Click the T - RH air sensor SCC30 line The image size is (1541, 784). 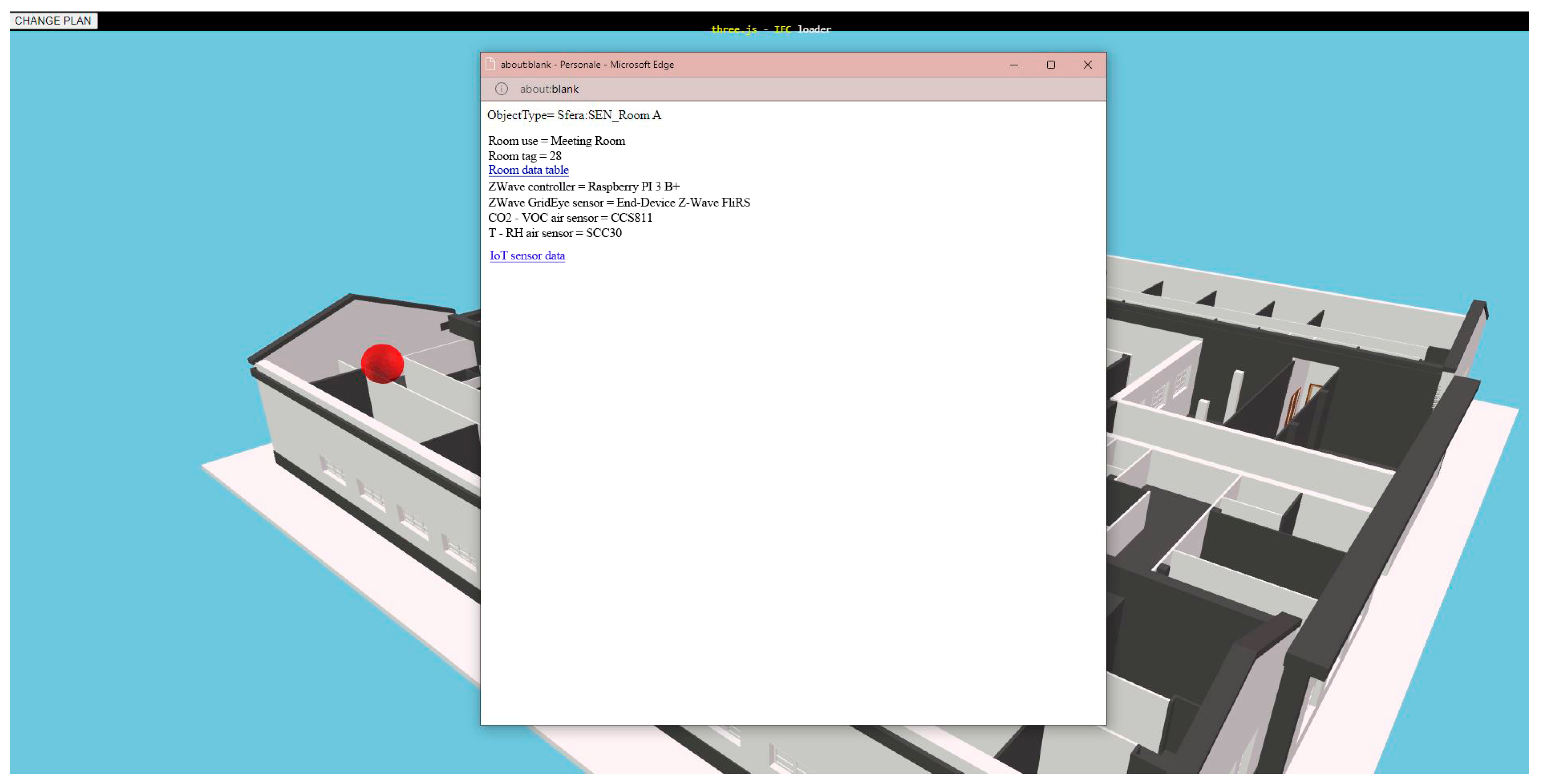555,233
